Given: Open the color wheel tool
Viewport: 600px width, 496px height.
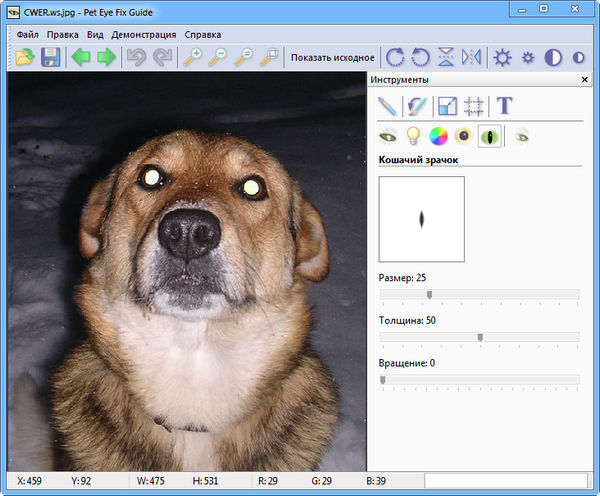Looking at the screenshot, I should coord(438,136).
